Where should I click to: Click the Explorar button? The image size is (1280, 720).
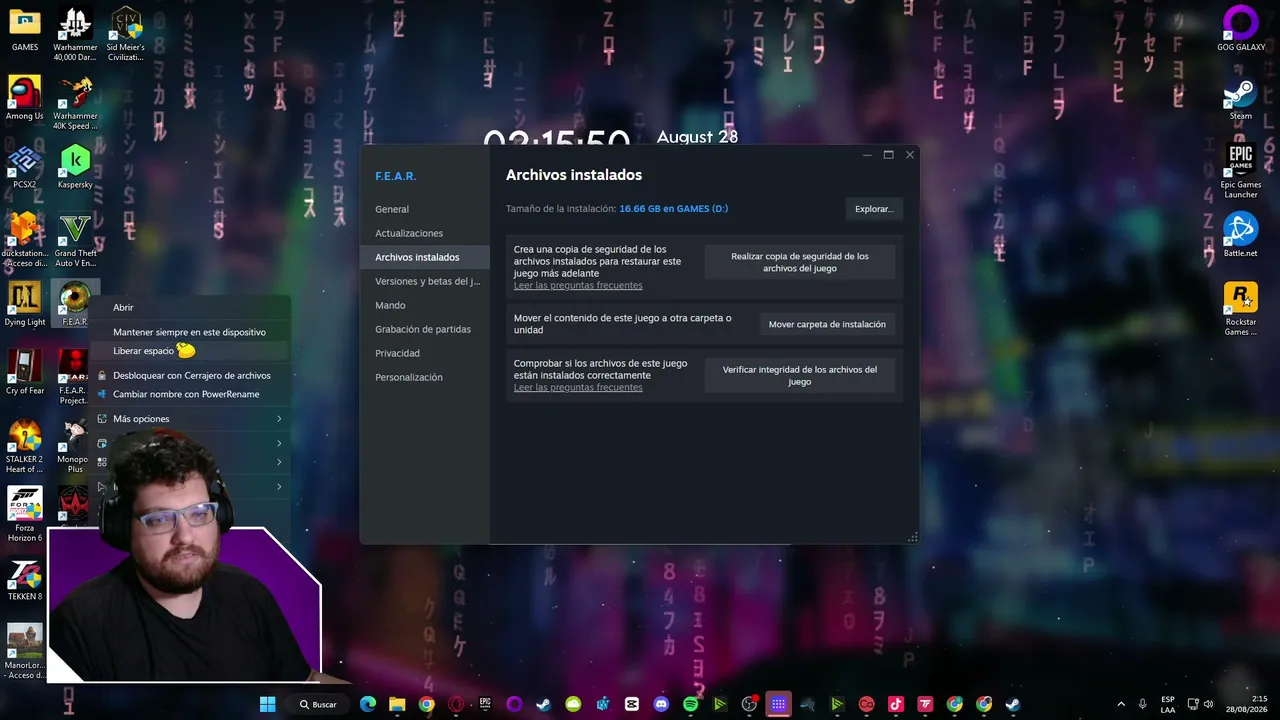(x=874, y=209)
